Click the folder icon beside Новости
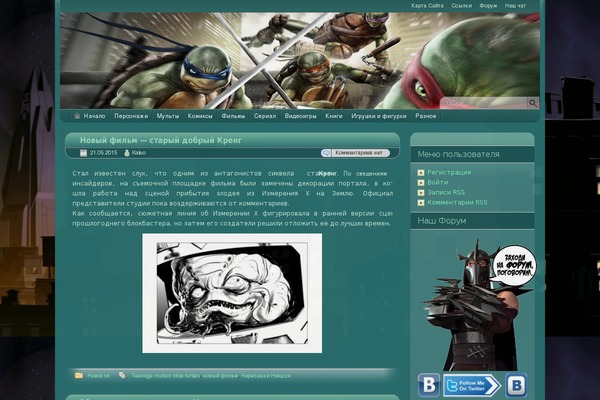Viewport: 600px width, 400px height. (x=79, y=376)
